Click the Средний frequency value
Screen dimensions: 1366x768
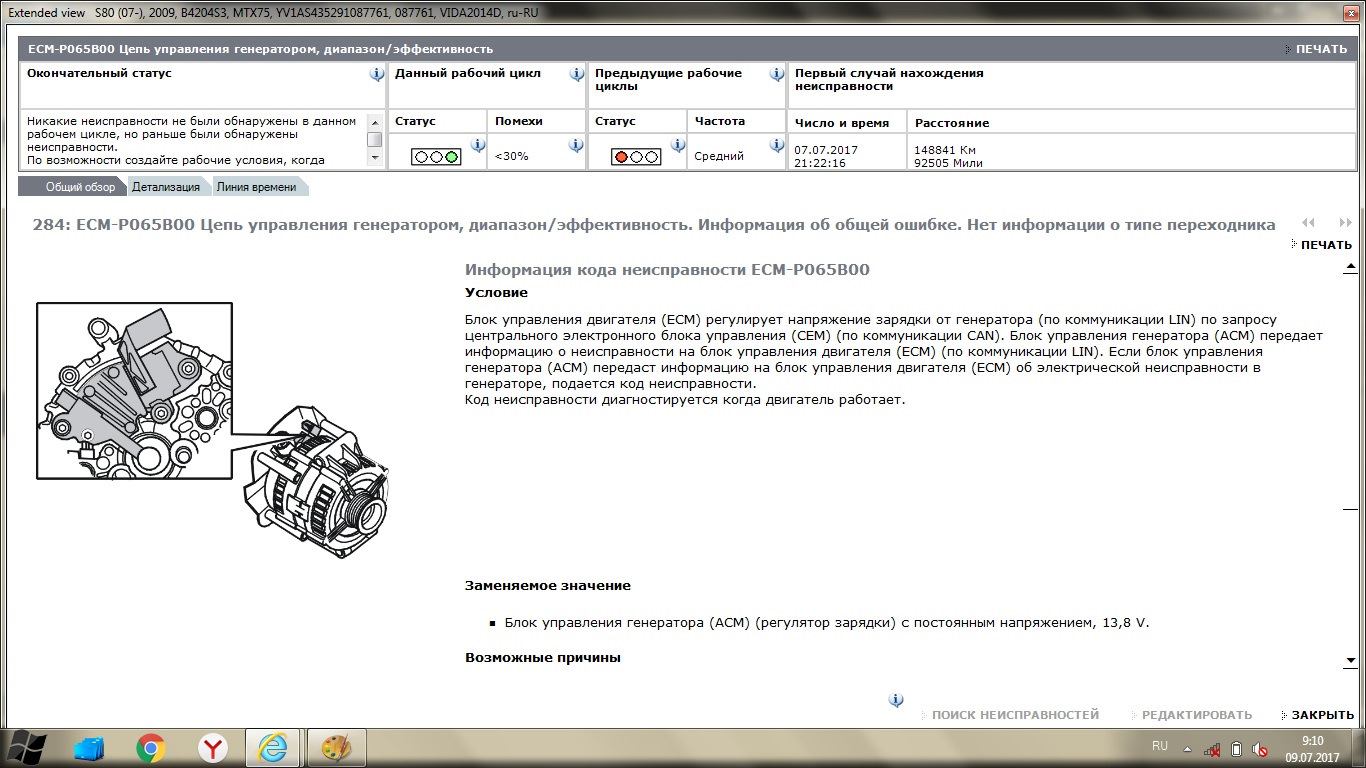(719, 157)
